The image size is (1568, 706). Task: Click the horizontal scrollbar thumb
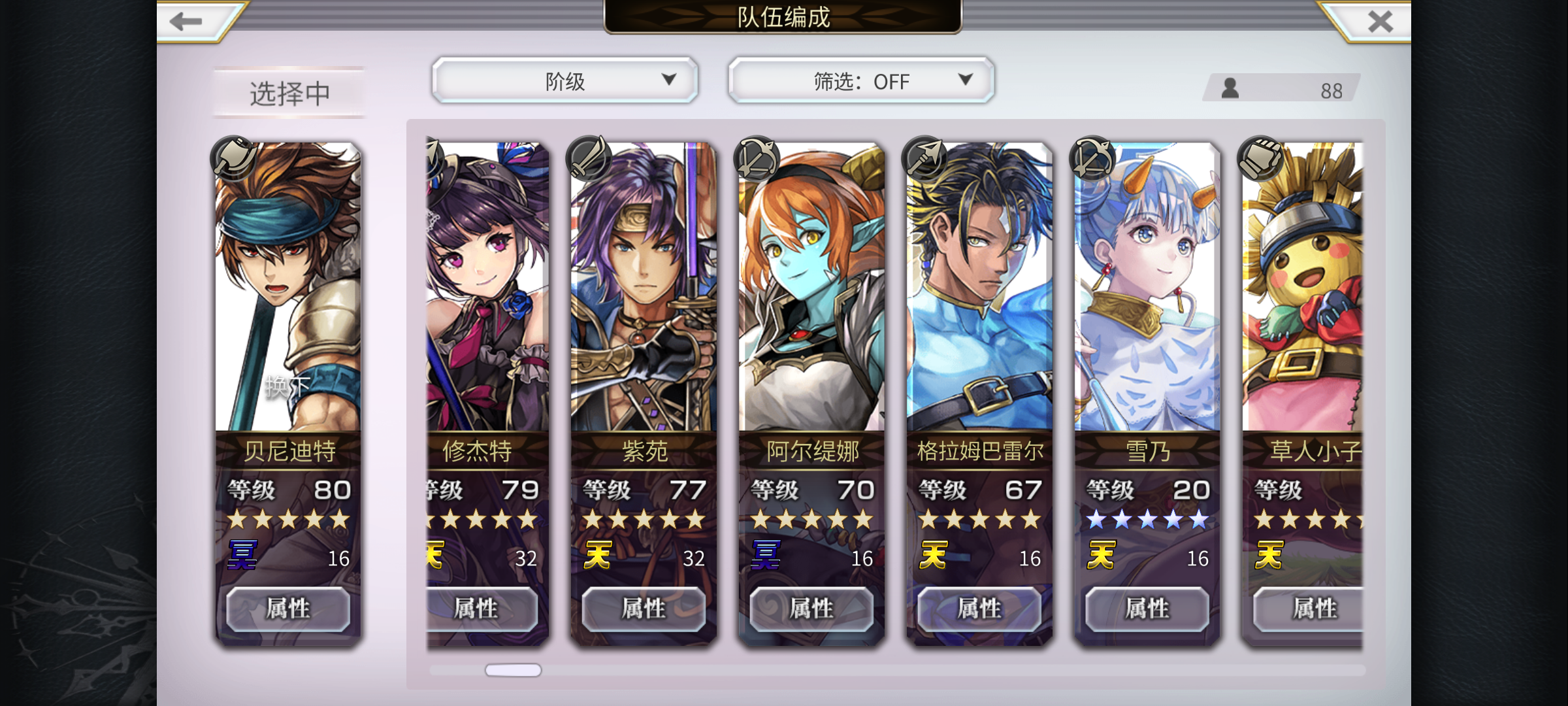(x=514, y=670)
